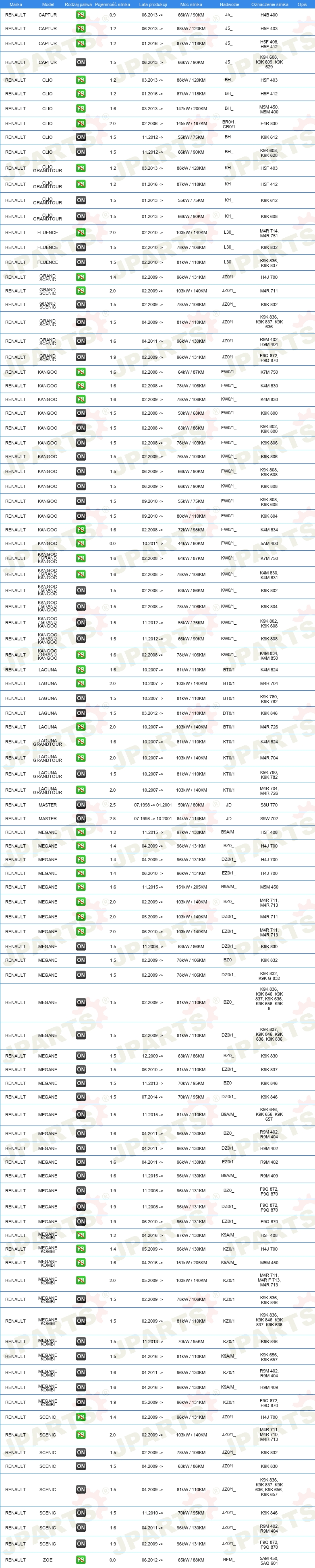Viewport: 315px width, 1568px height.
Task: Click the diesel icon for Scenic 11.2010 70kW
Action: pyautogui.click(x=81, y=1512)
